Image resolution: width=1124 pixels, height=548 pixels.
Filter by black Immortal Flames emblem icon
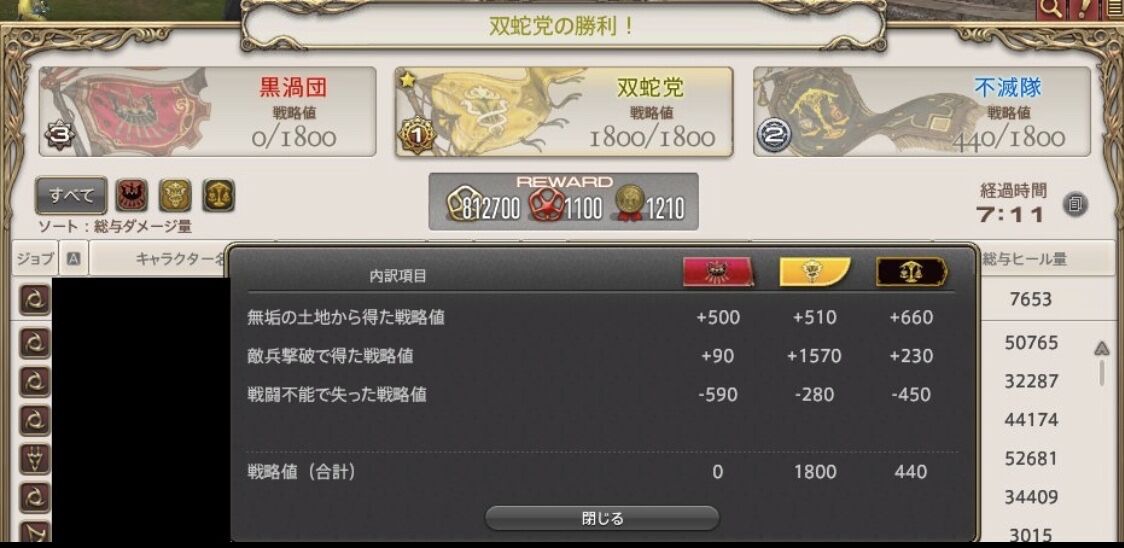(219, 195)
